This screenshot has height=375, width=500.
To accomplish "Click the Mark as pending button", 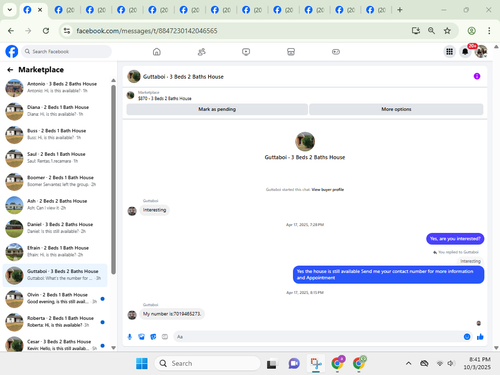I will coord(217,109).
